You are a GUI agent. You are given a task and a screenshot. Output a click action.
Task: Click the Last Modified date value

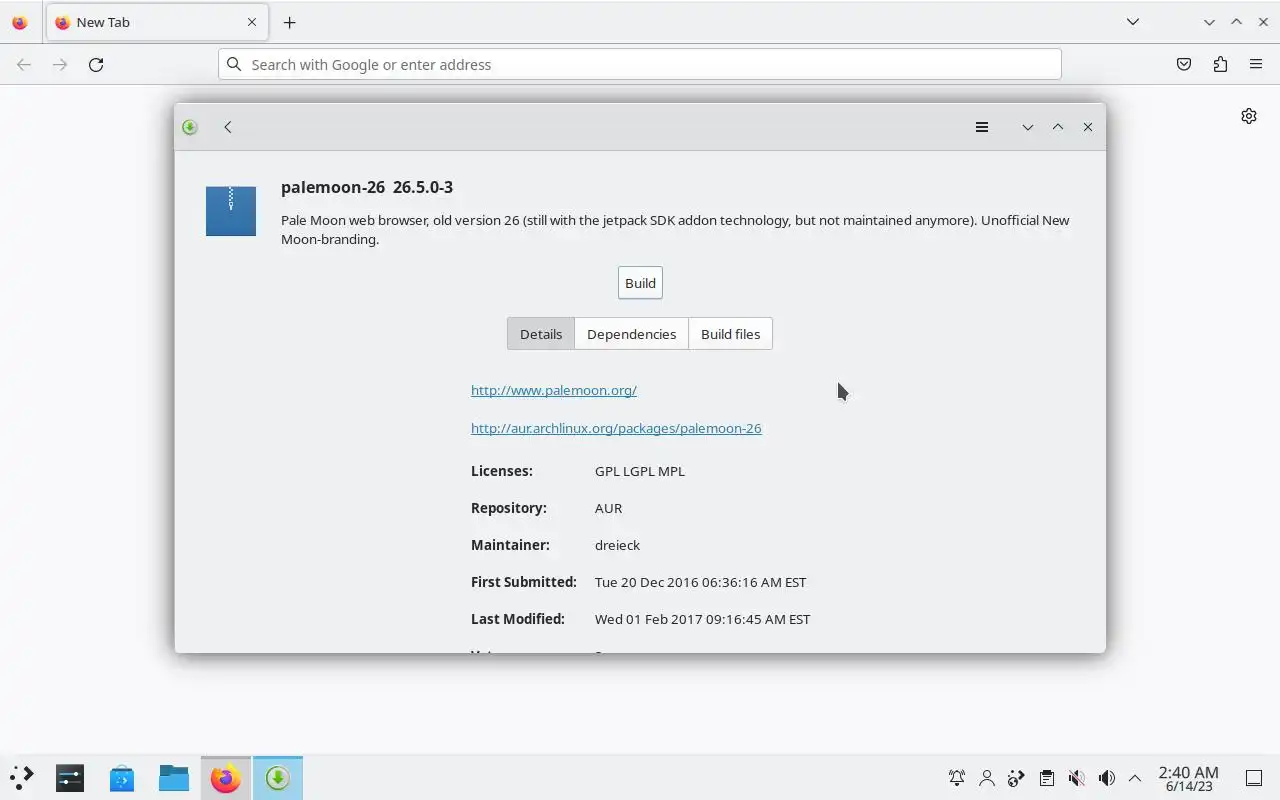click(702, 619)
